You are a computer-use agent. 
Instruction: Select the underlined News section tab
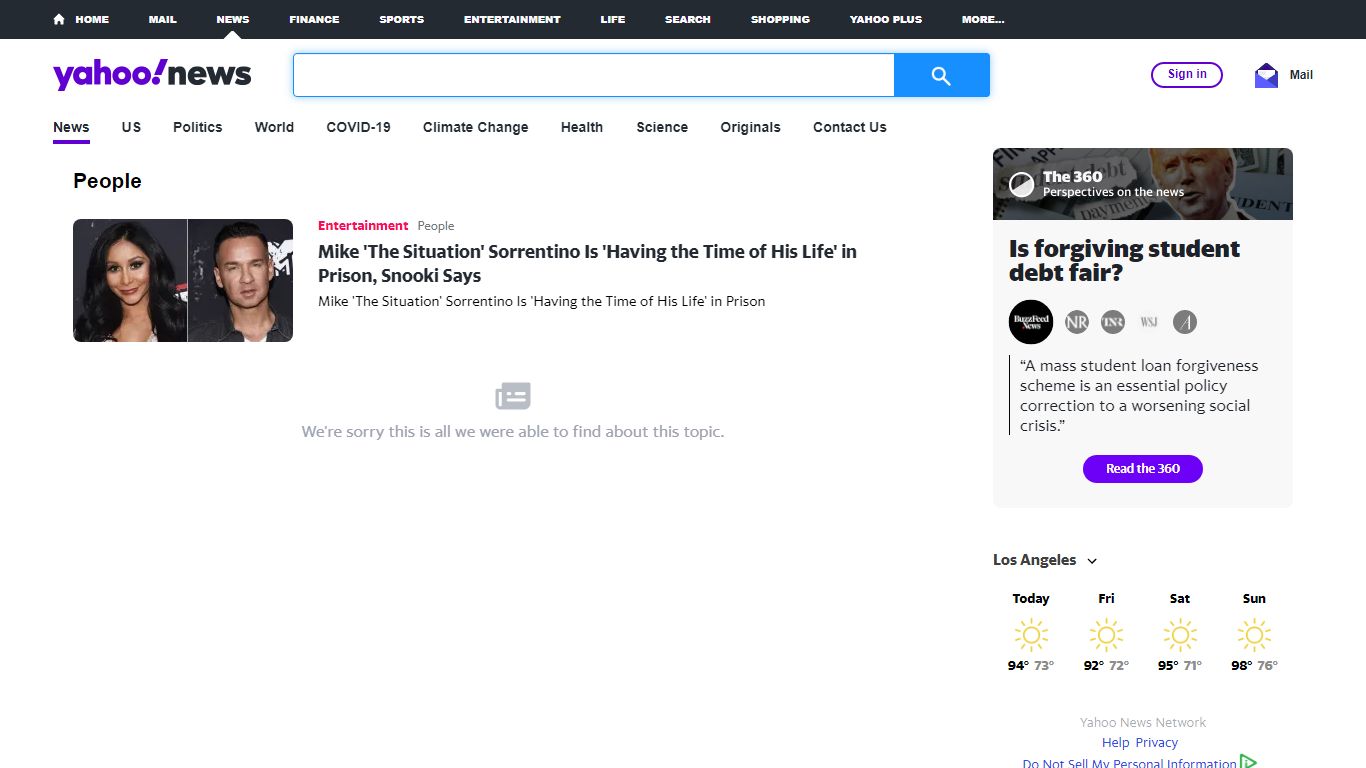click(x=71, y=127)
